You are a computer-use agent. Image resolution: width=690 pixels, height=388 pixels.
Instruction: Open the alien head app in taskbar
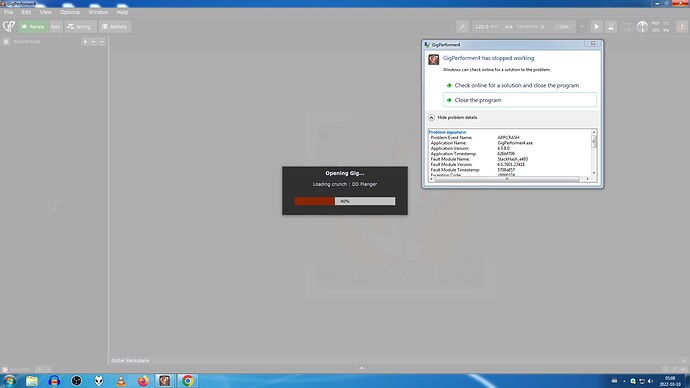tap(99, 381)
